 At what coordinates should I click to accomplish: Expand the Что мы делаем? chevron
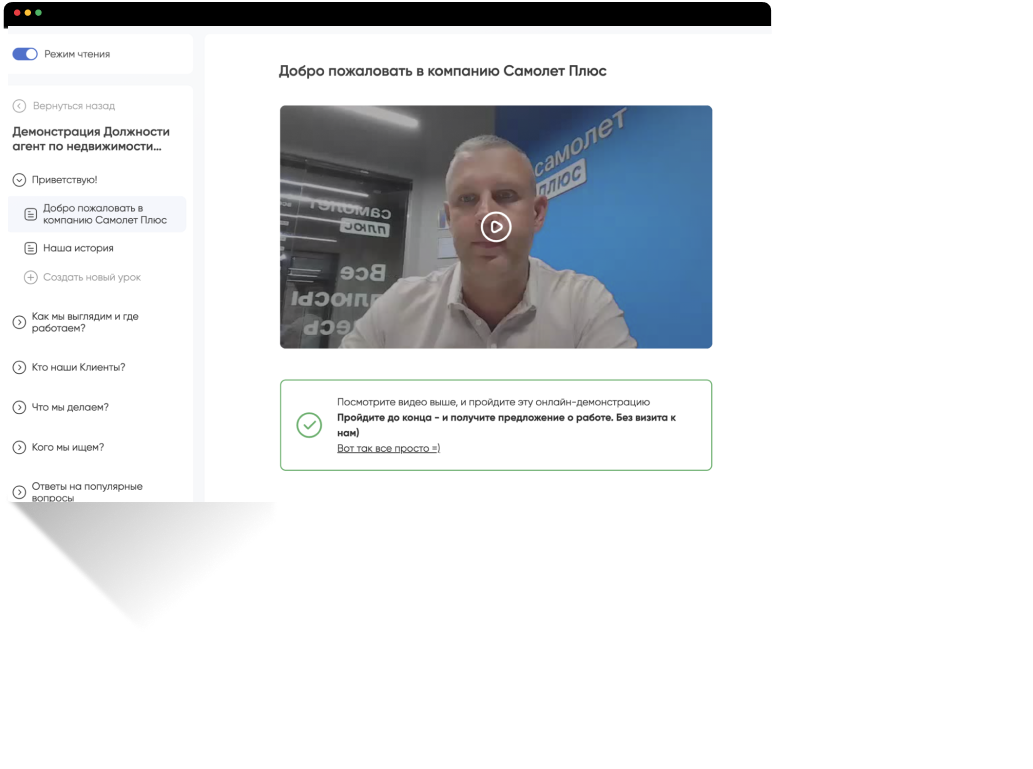[x=19, y=408]
